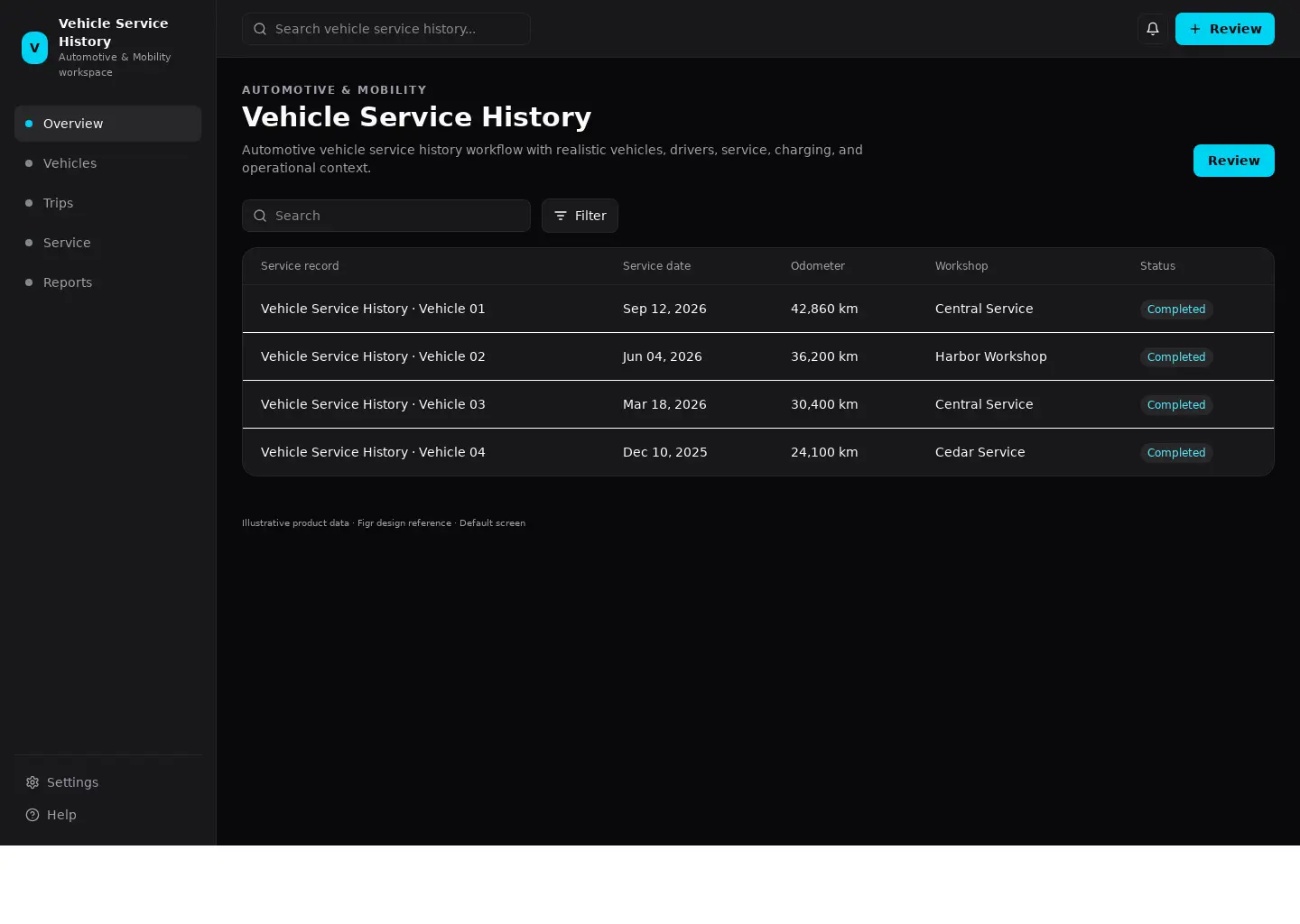Click the Status column header
This screenshot has height=924, width=1300.
point(1157,266)
